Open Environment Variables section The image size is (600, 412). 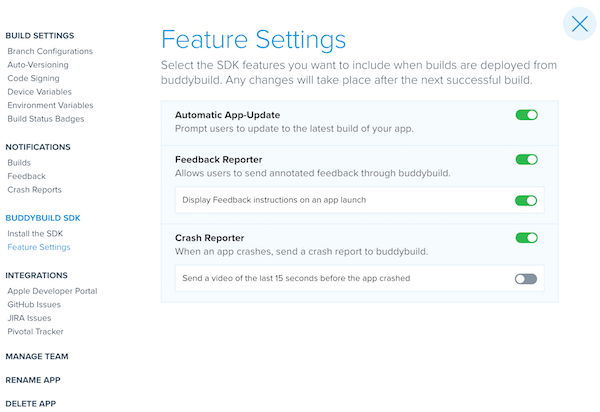(x=50, y=105)
